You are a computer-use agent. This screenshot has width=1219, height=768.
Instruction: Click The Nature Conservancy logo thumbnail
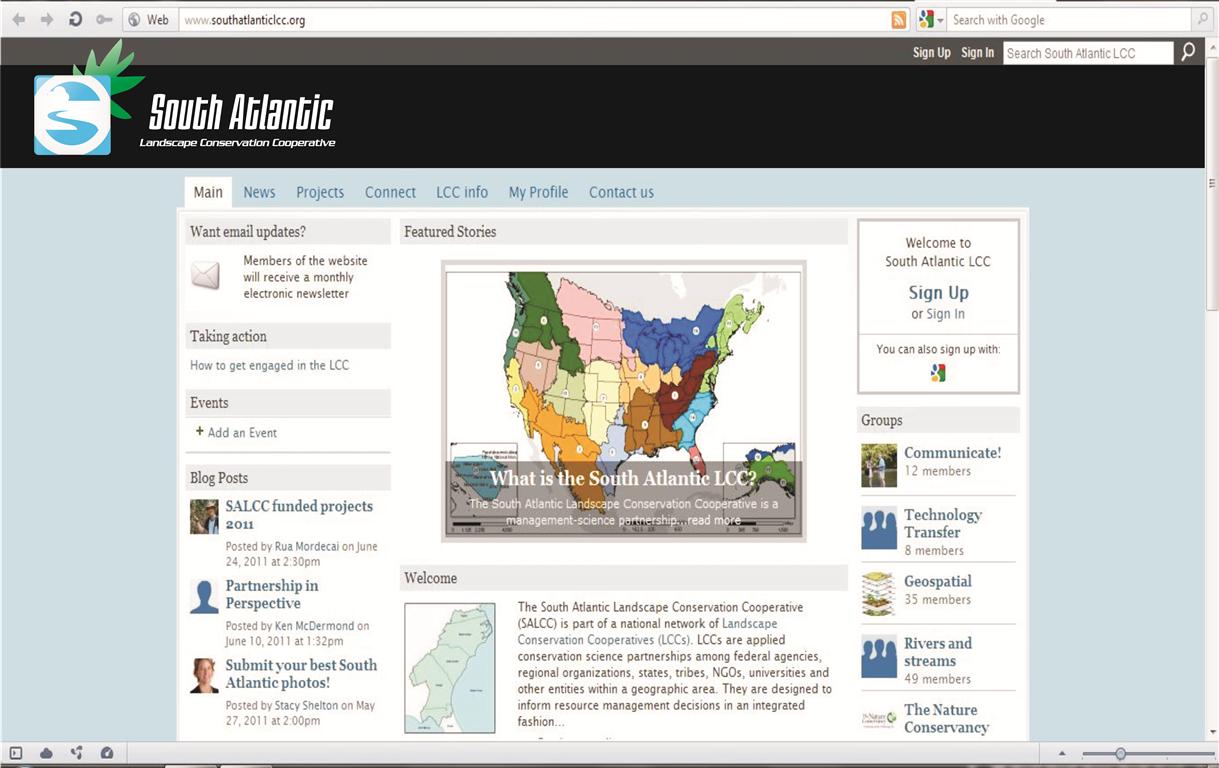coord(879,719)
